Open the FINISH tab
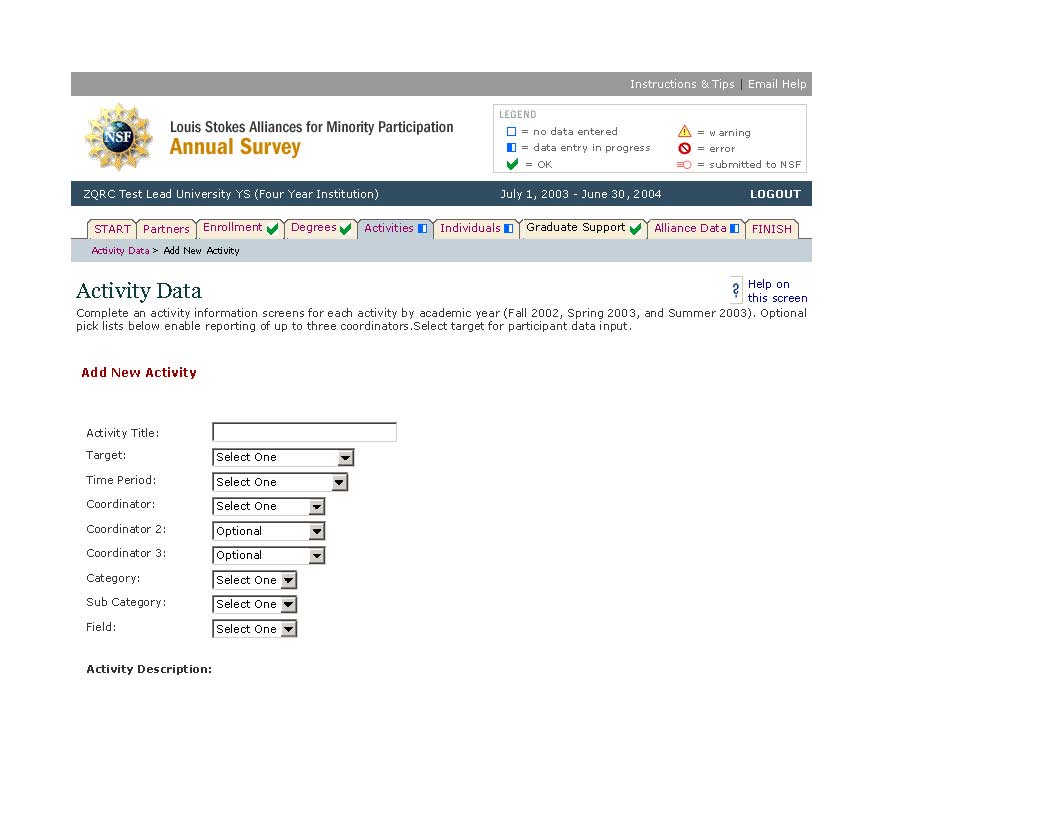This screenshot has width=1056, height=816. click(771, 229)
